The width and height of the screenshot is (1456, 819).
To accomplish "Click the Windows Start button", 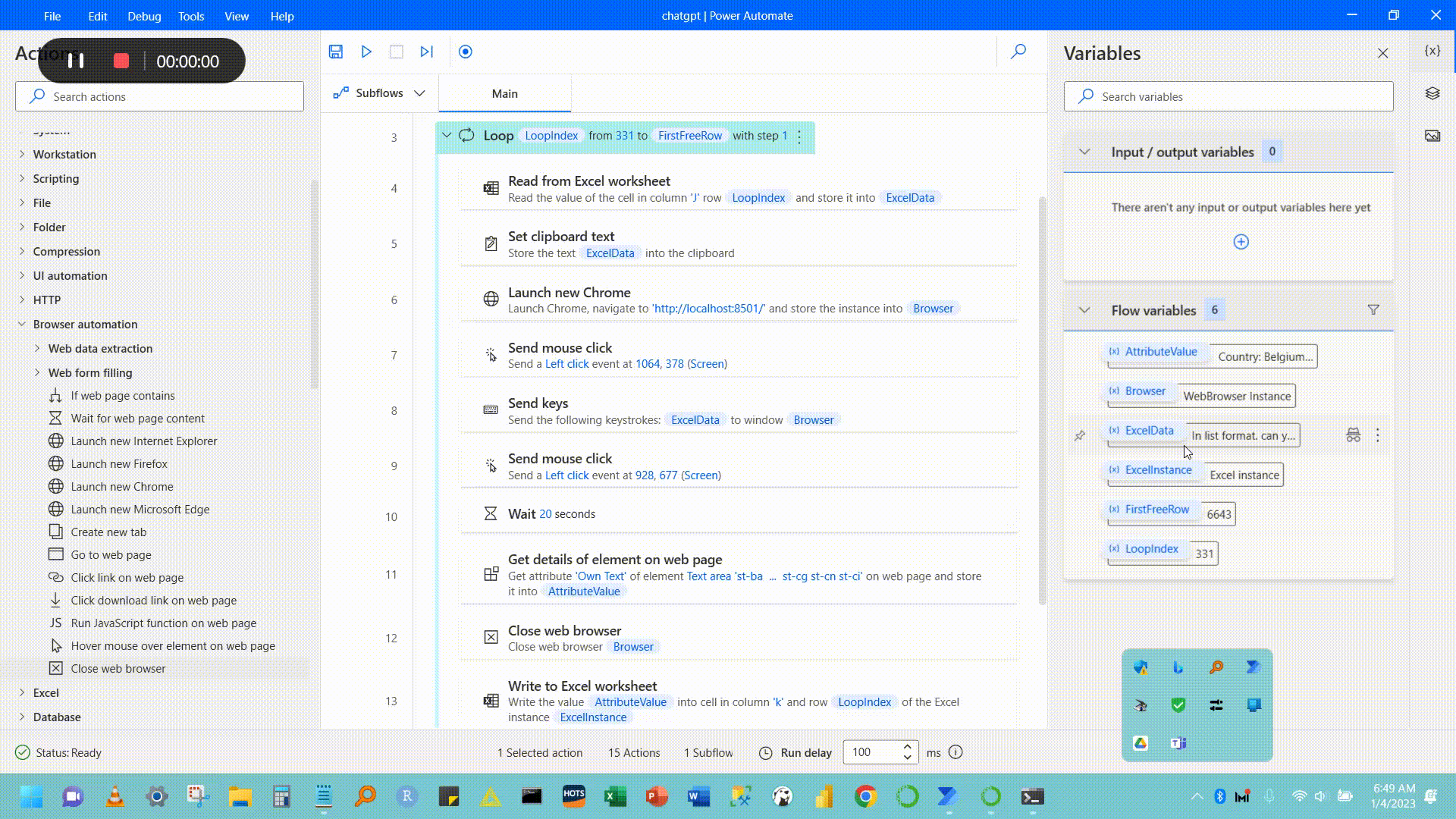I will click(32, 796).
